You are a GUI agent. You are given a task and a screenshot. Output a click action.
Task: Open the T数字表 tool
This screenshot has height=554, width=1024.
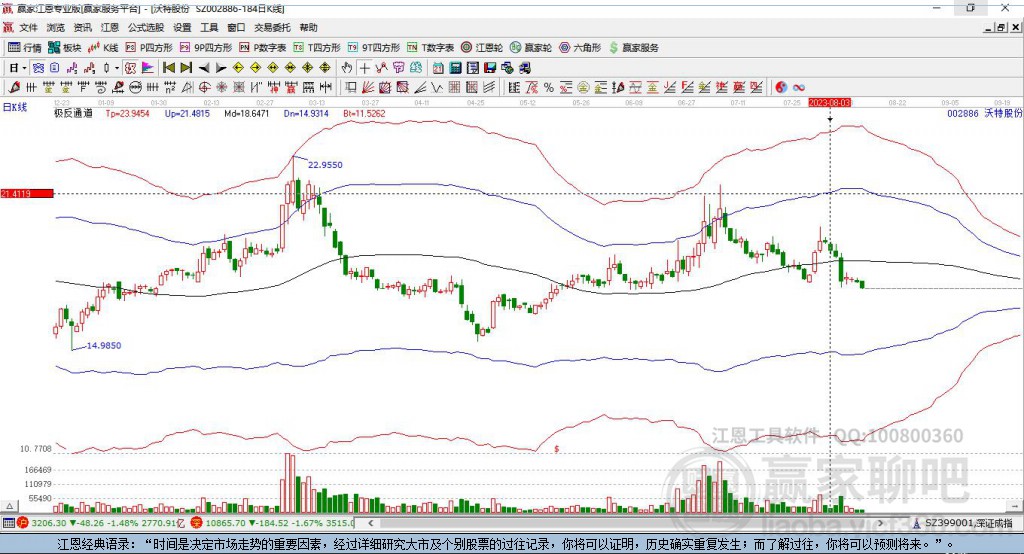tap(430, 48)
